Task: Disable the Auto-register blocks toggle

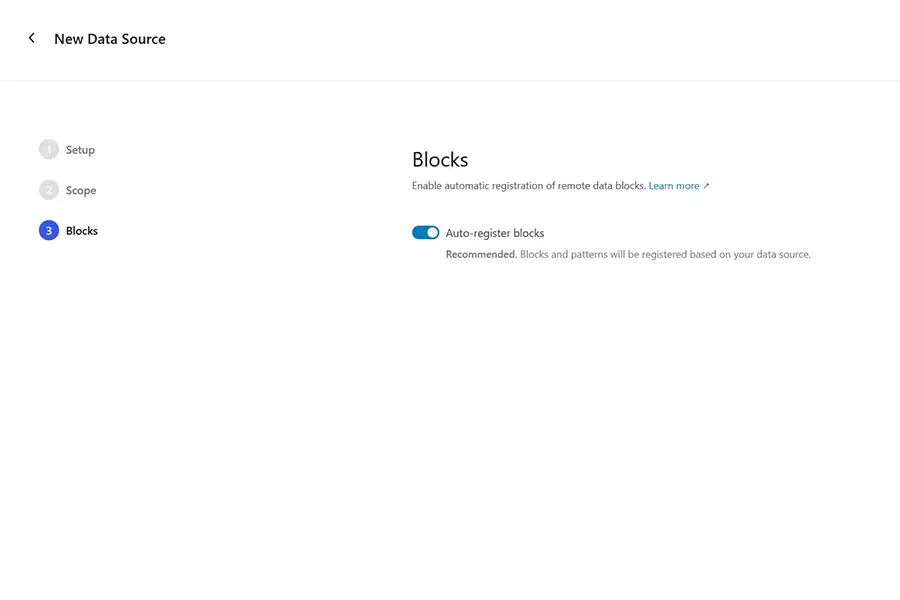Action: coord(425,232)
